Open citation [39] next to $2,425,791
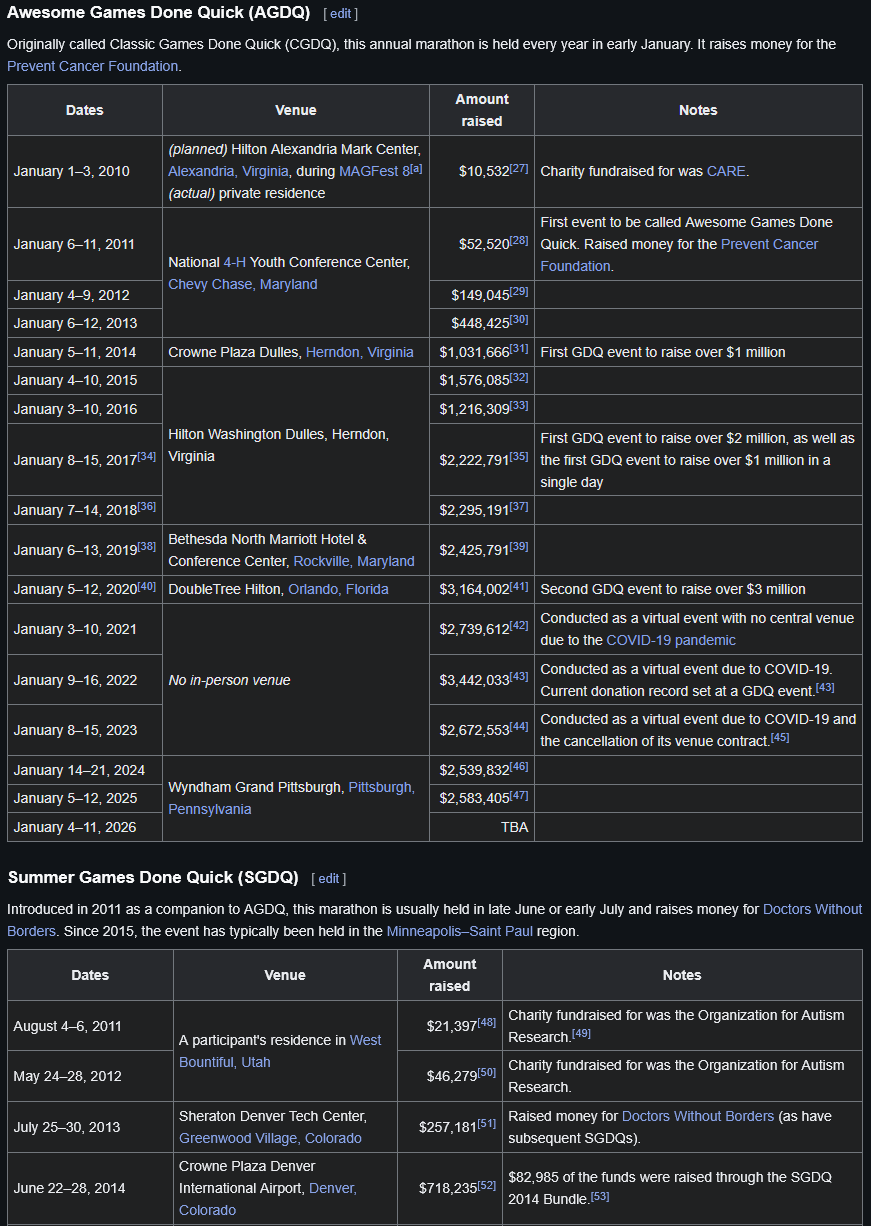 pyautogui.click(x=519, y=547)
